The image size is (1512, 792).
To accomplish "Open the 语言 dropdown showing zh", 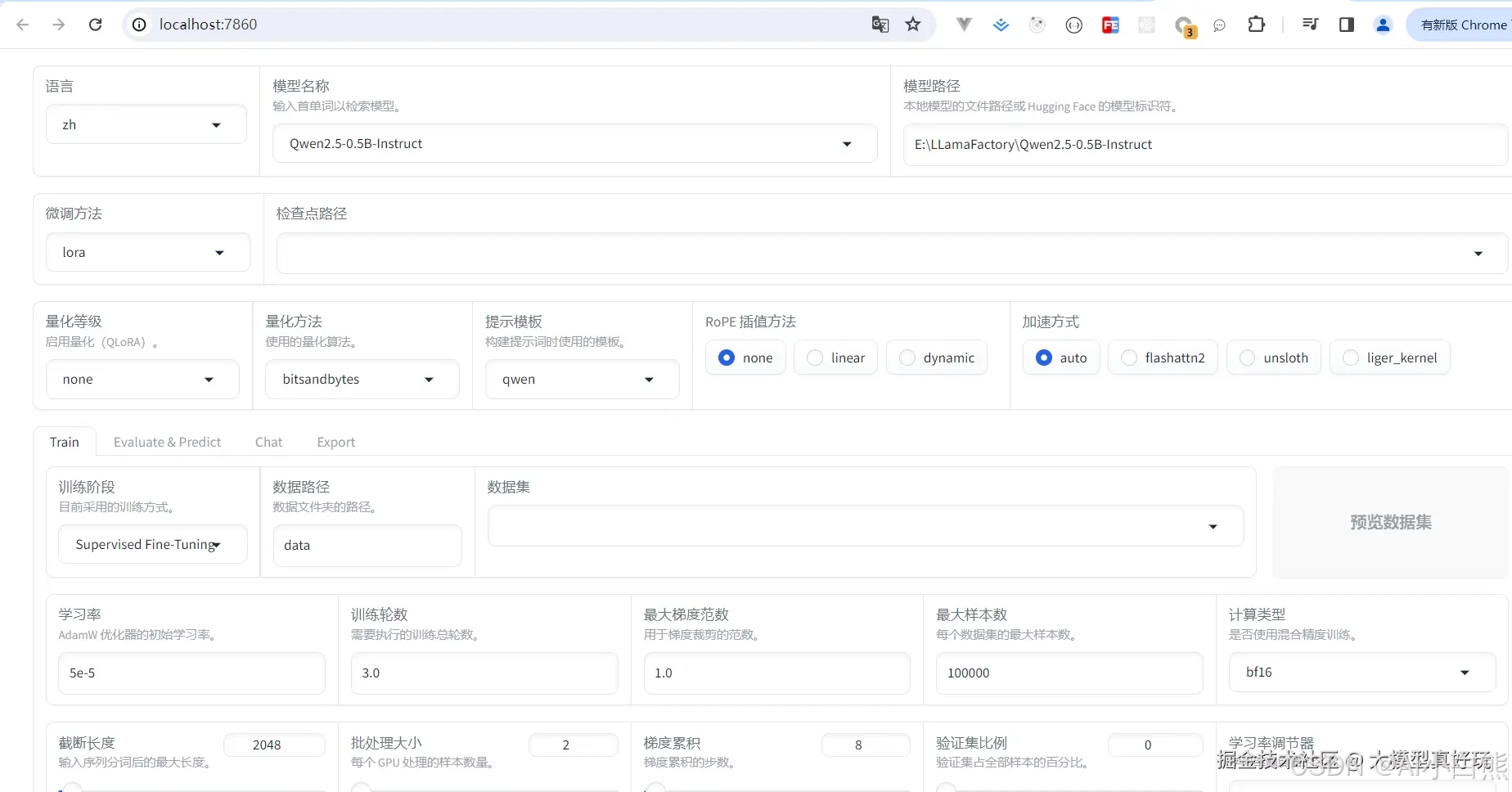I will [146, 124].
